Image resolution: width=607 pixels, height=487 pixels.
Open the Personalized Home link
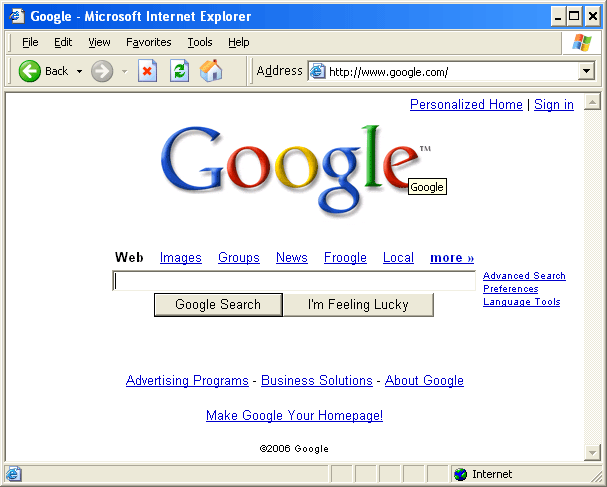[x=466, y=105]
